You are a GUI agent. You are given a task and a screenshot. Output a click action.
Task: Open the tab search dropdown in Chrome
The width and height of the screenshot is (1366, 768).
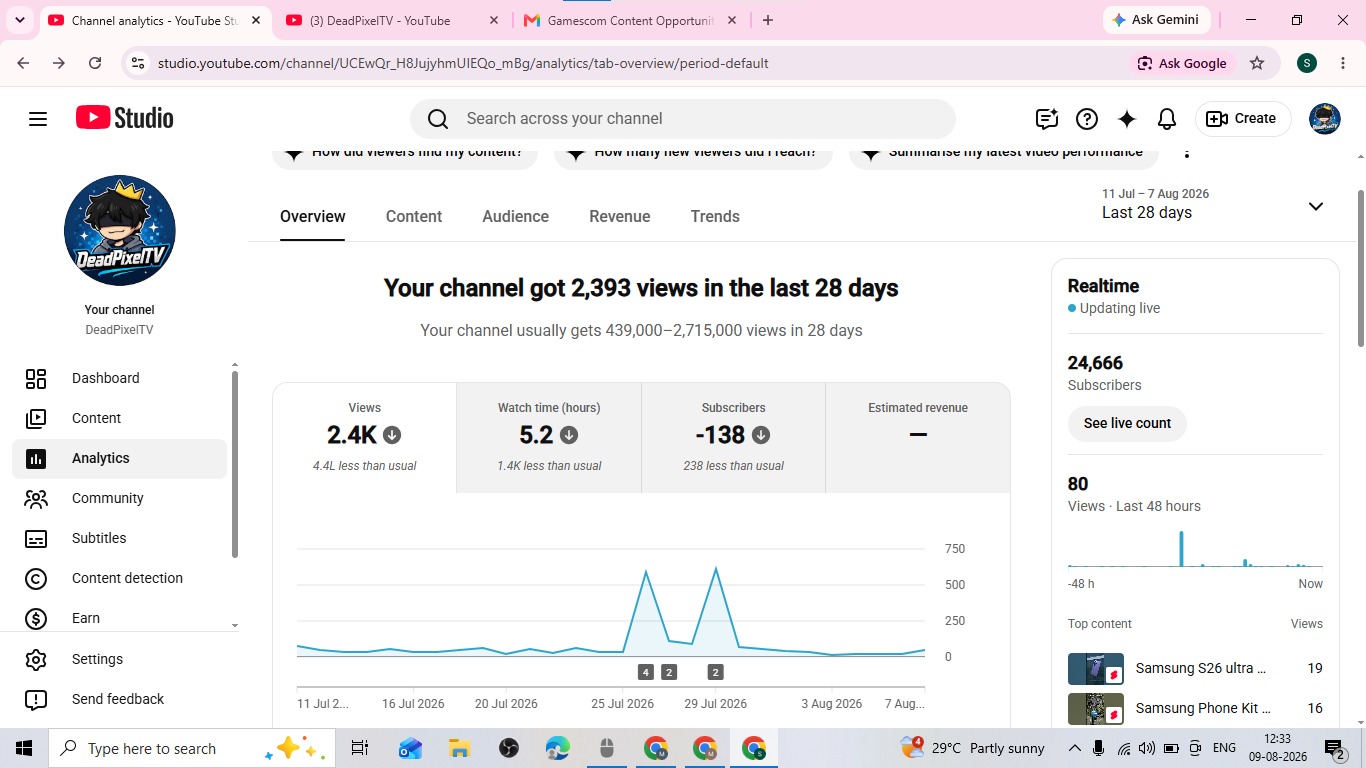20,20
